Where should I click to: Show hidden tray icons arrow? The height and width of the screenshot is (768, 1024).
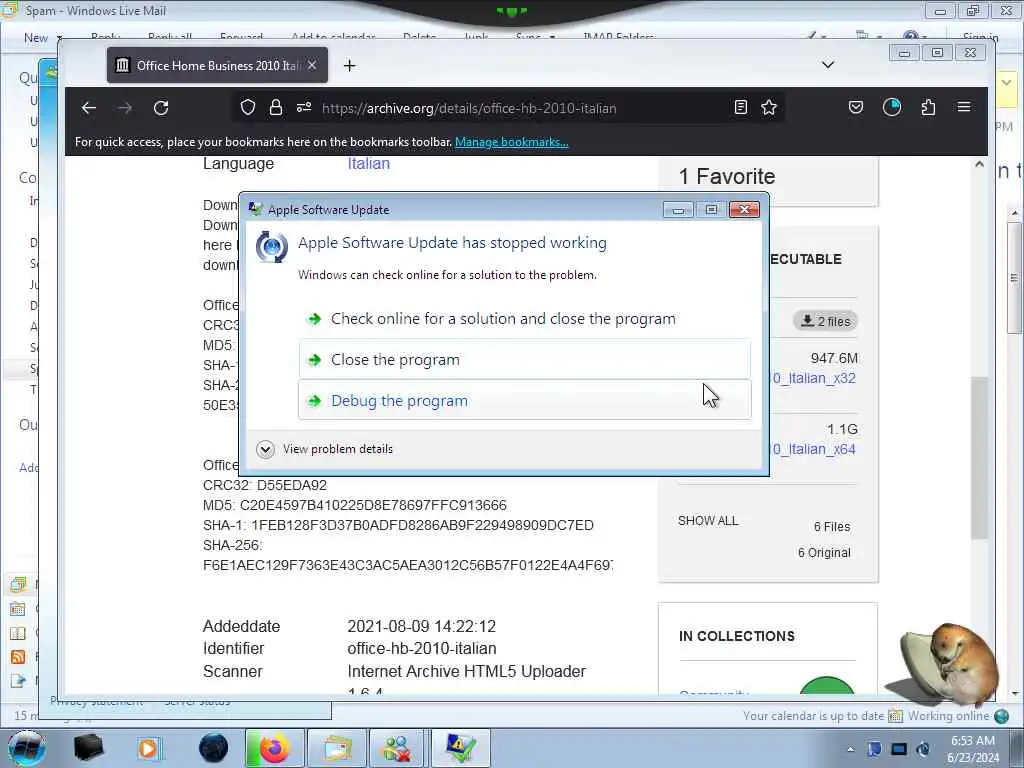(850, 749)
